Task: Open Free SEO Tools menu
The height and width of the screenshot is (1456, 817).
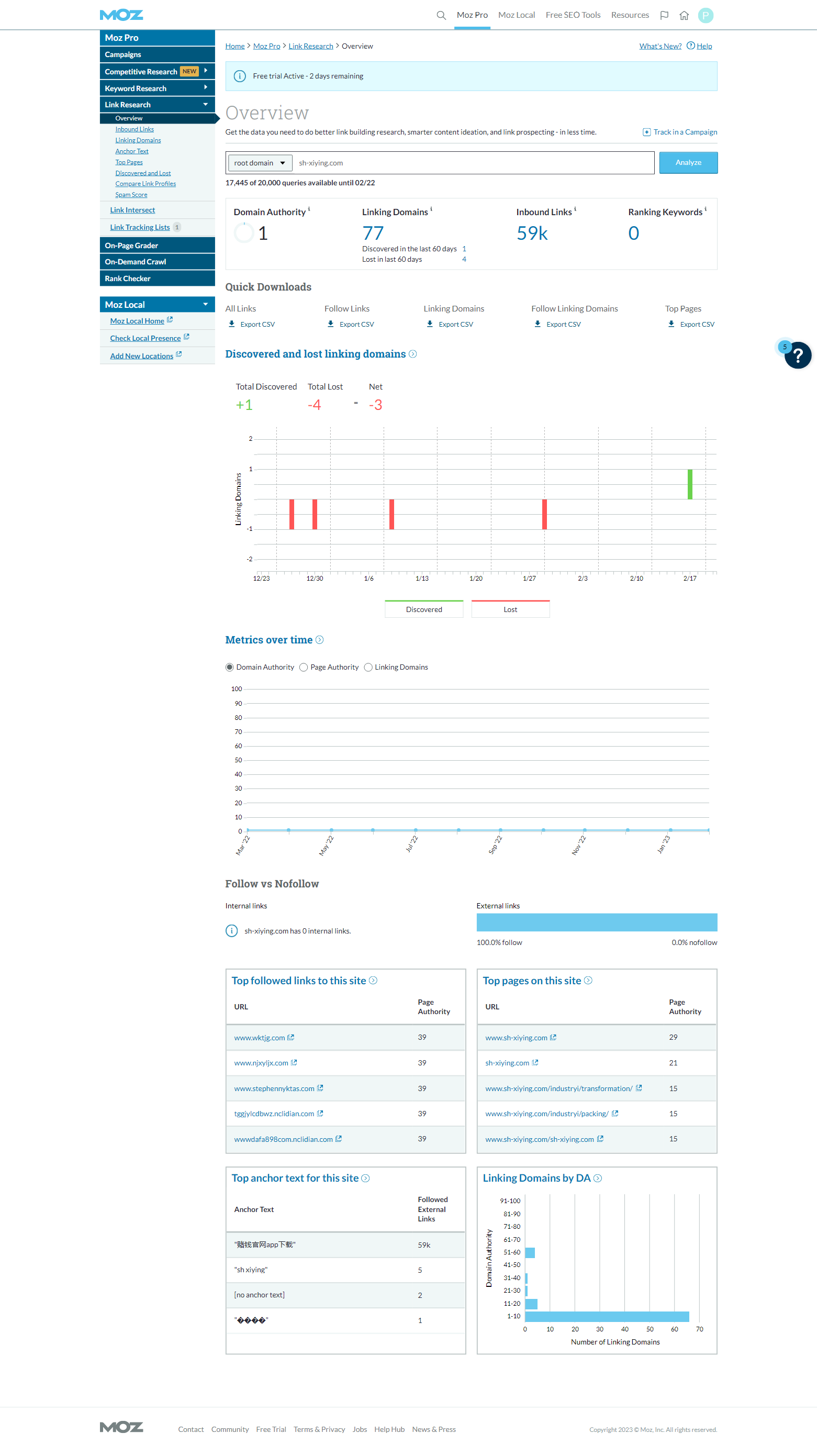Action: (573, 15)
